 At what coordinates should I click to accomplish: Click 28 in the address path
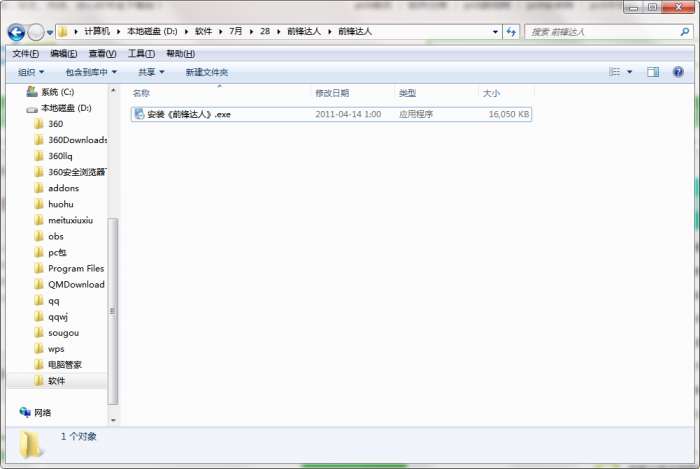coord(265,31)
